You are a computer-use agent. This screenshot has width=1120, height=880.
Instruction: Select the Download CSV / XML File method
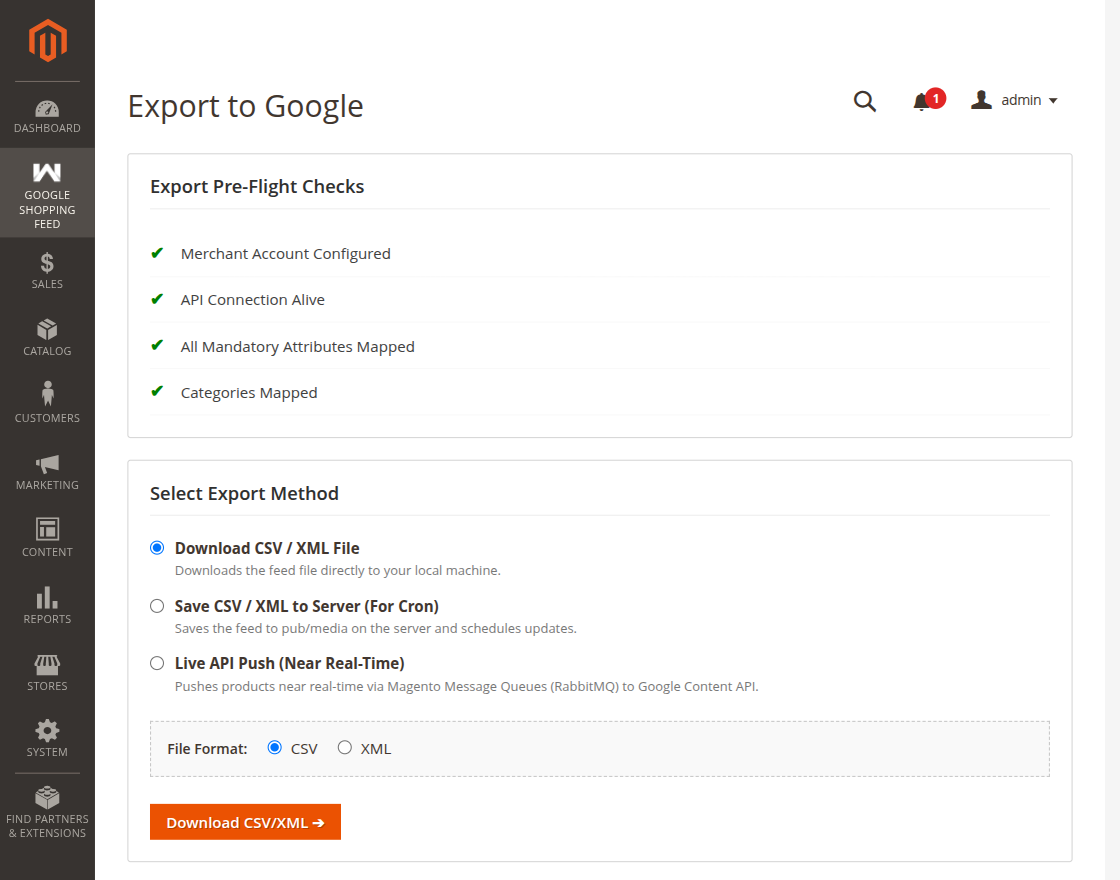[157, 548]
